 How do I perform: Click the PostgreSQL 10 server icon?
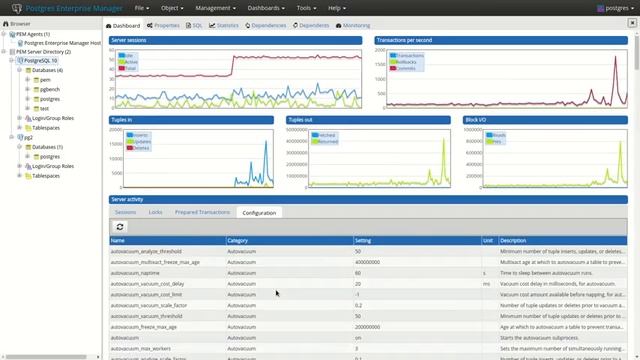click(20, 60)
